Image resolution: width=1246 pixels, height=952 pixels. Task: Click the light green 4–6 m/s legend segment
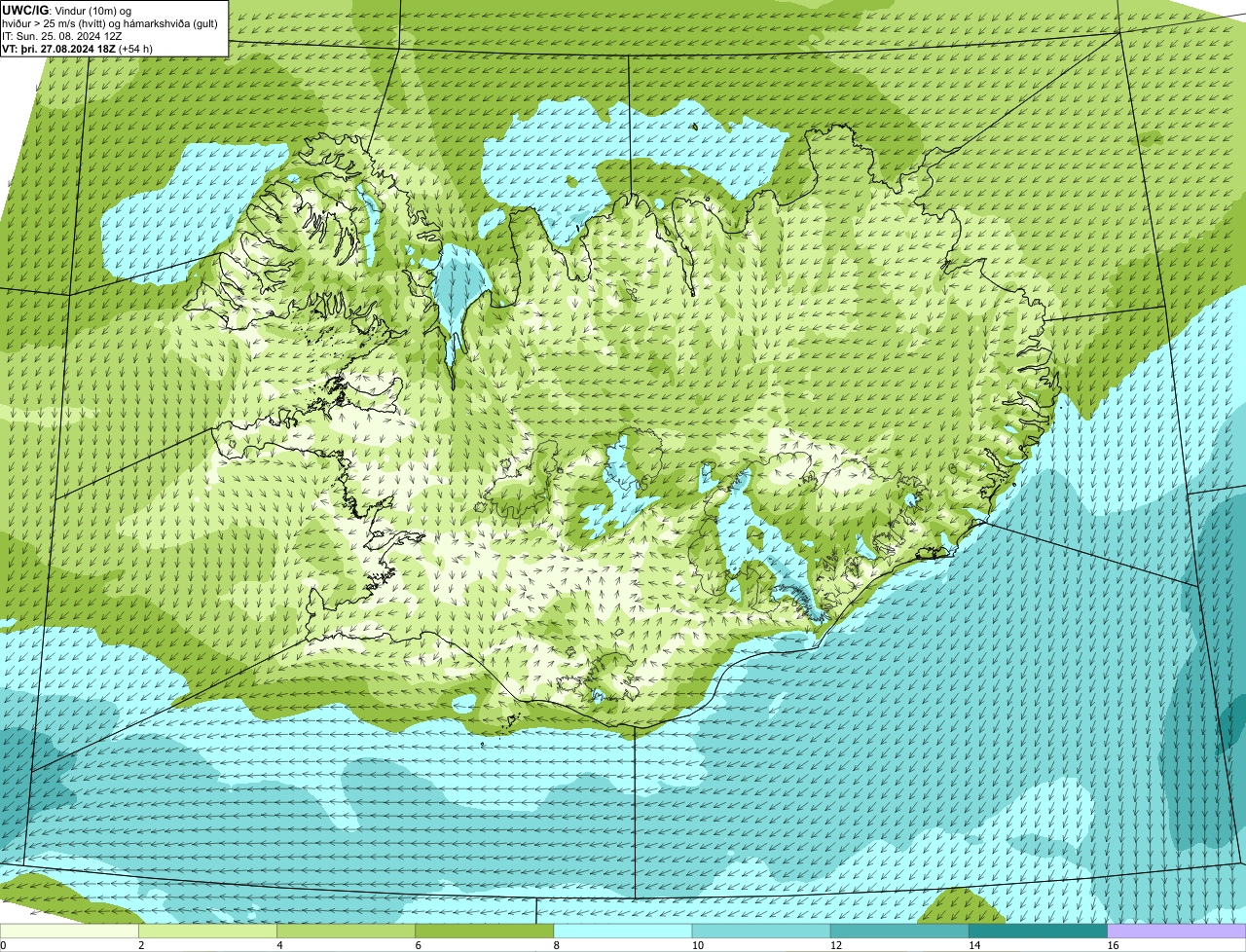(x=347, y=931)
